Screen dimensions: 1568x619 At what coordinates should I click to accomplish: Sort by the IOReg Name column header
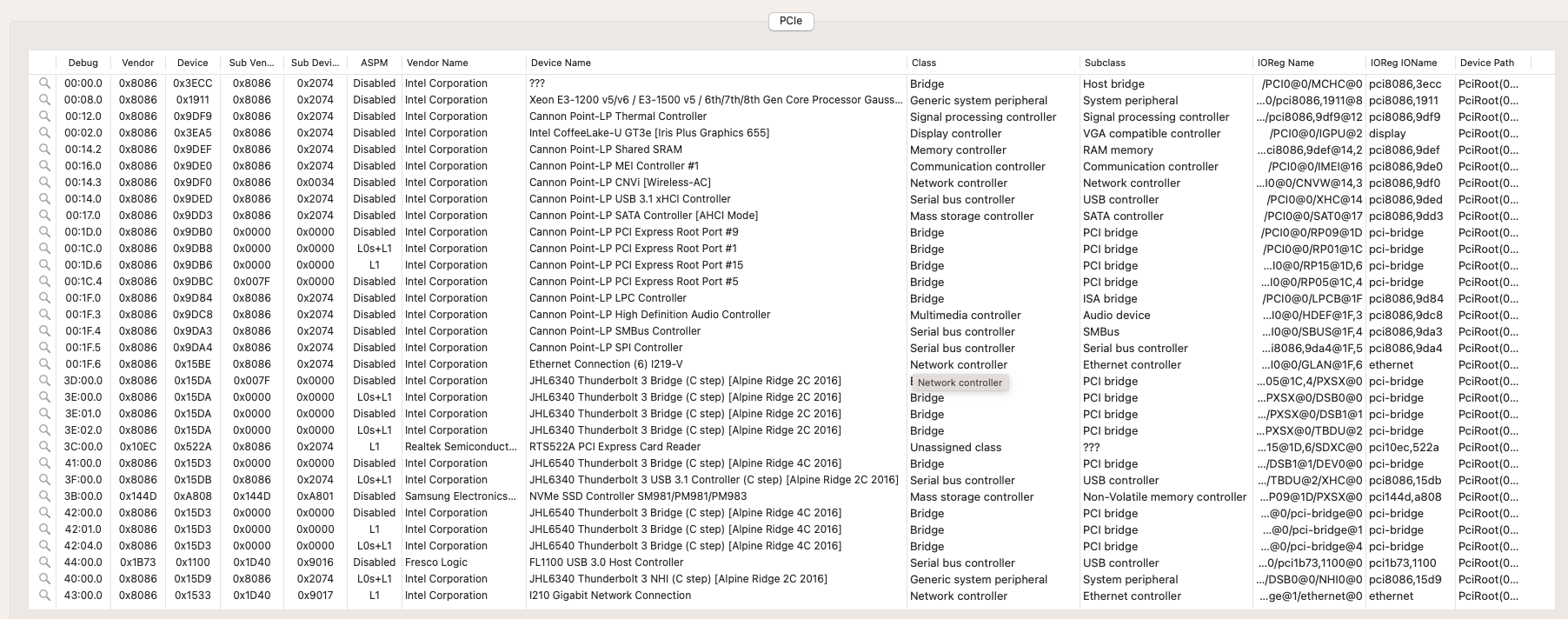coord(1310,63)
